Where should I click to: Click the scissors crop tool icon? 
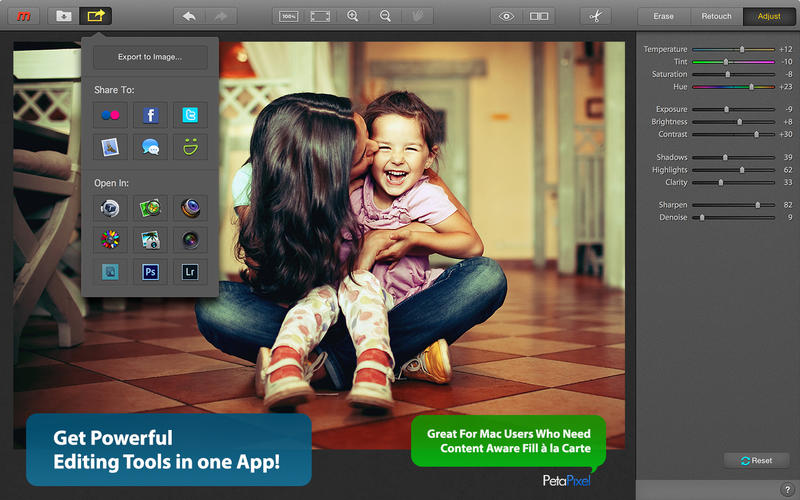click(x=594, y=16)
